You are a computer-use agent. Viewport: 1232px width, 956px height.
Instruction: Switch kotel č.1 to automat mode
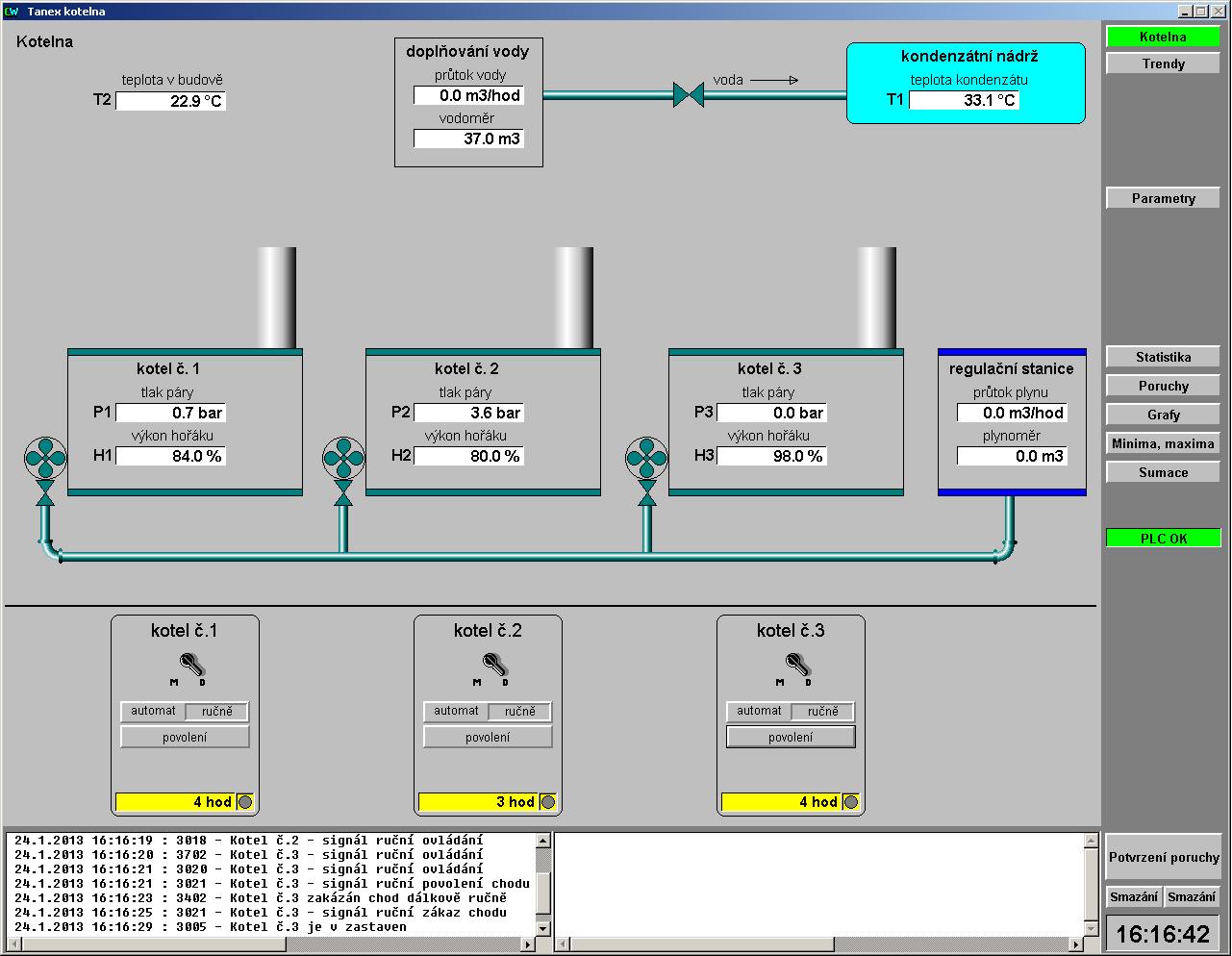[x=153, y=712]
